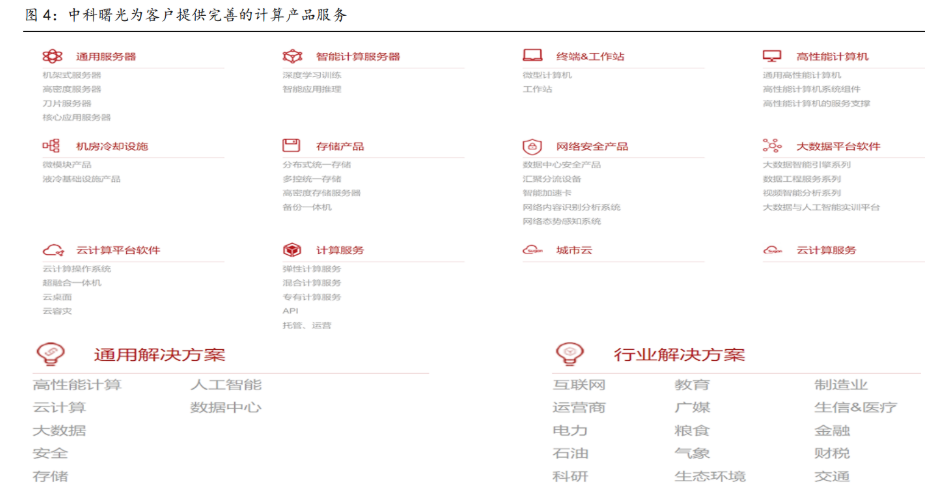Select 分布式统一存储
Image resolution: width=925 pixels, height=490 pixels.
[x=317, y=165]
